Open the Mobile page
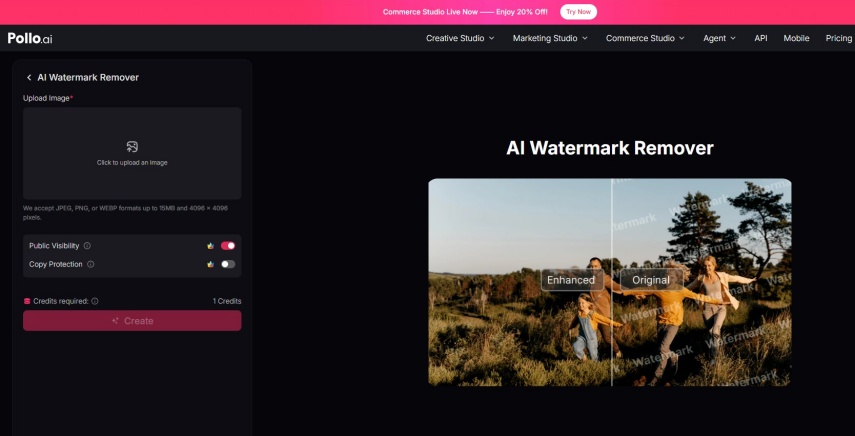The width and height of the screenshot is (855, 436). click(796, 38)
